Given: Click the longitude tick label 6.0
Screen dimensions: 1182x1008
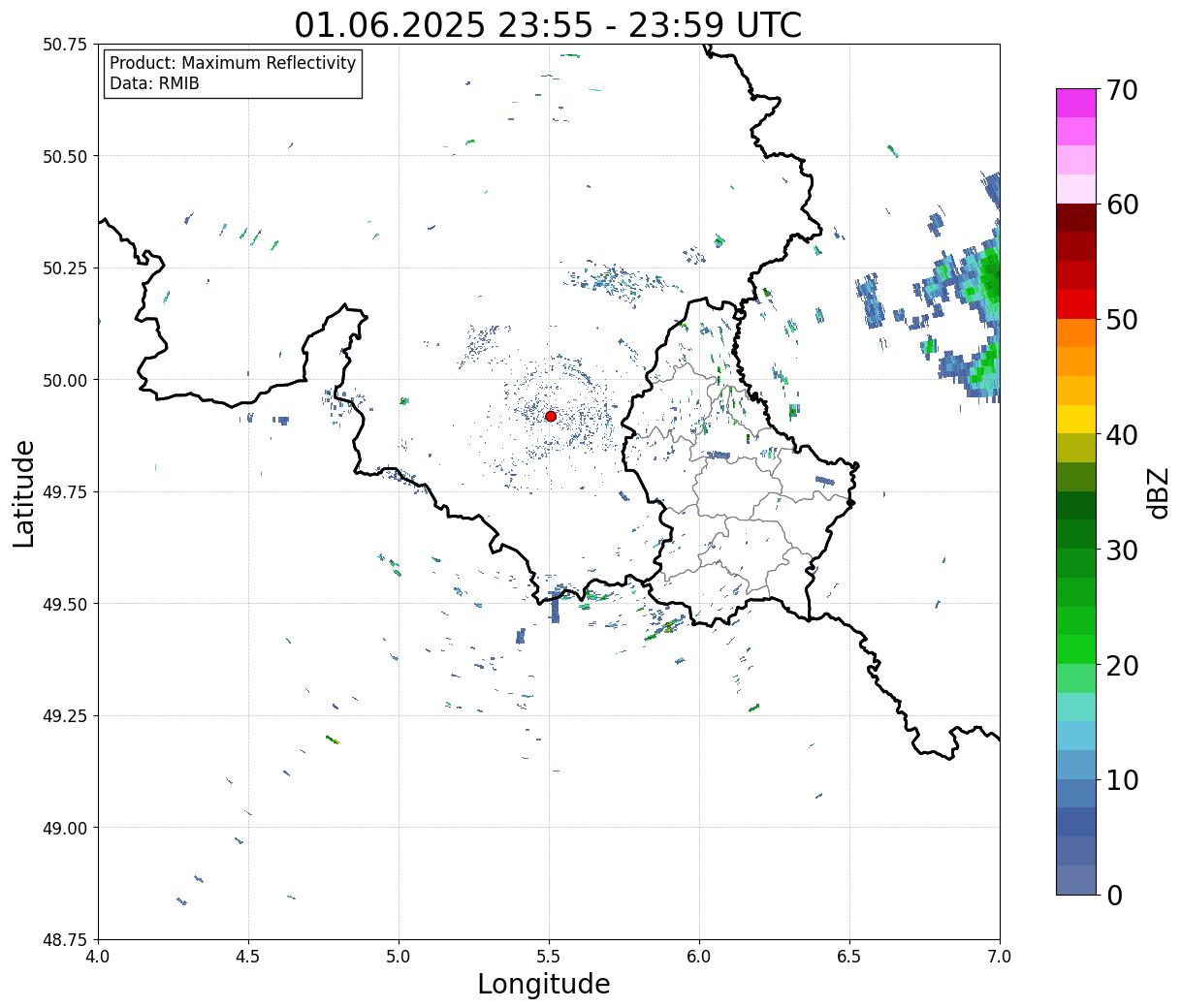Looking at the screenshot, I should pyautogui.click(x=699, y=956).
